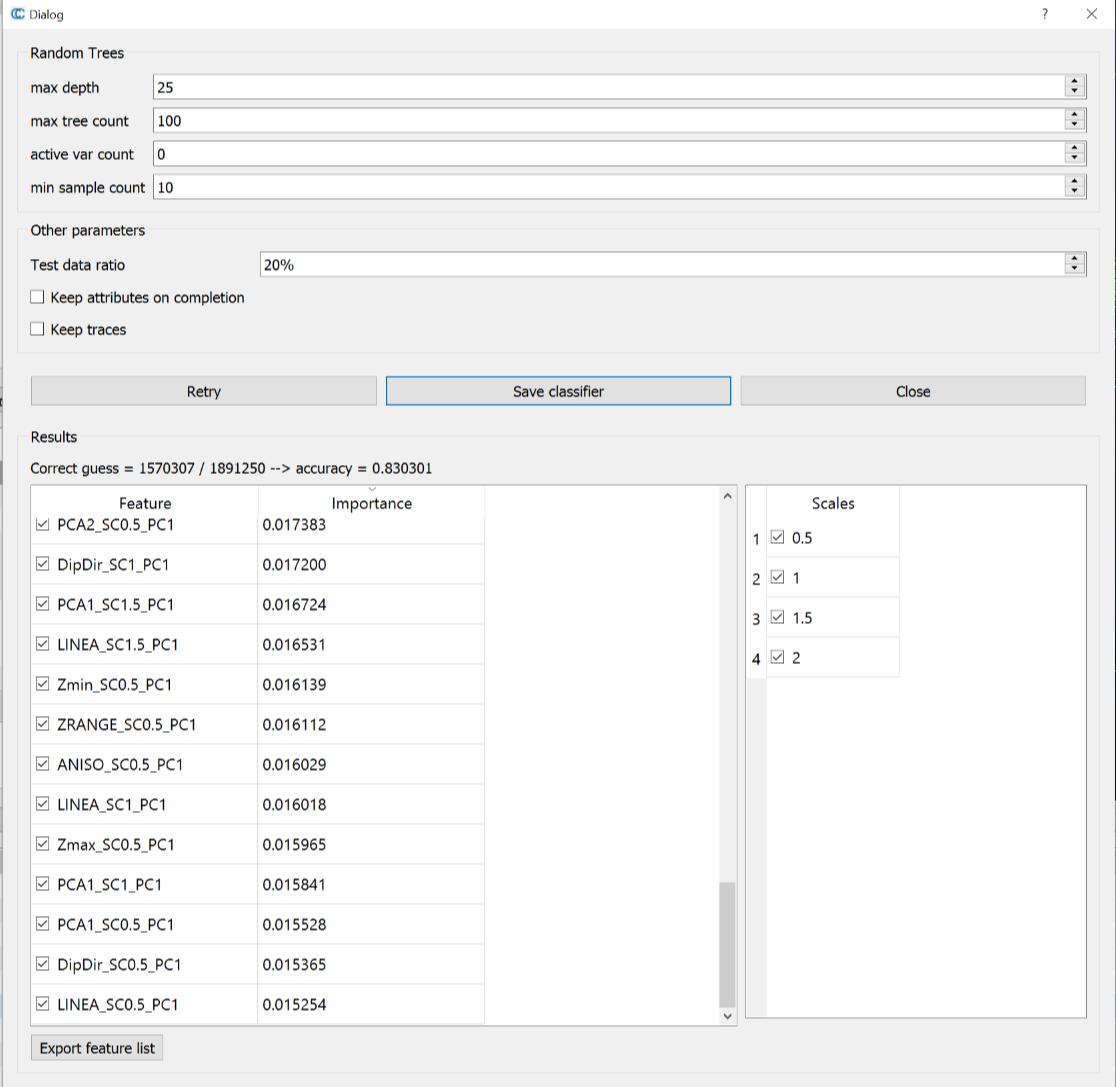Click the Feature column header

pyautogui.click(x=145, y=504)
